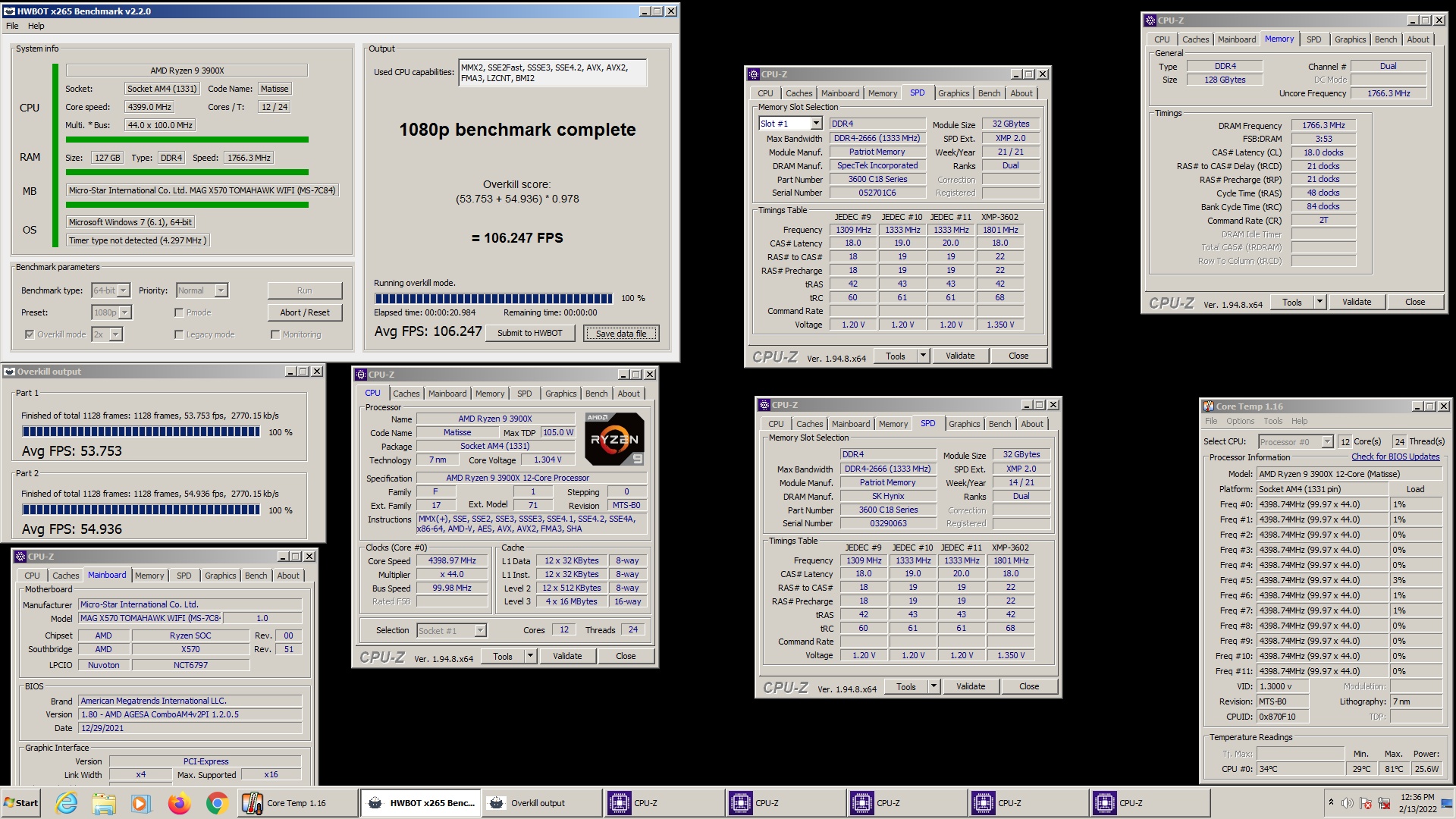The height and width of the screenshot is (819, 1456).
Task: Activate the third CPU-Z taskbar button
Action: click(905, 803)
